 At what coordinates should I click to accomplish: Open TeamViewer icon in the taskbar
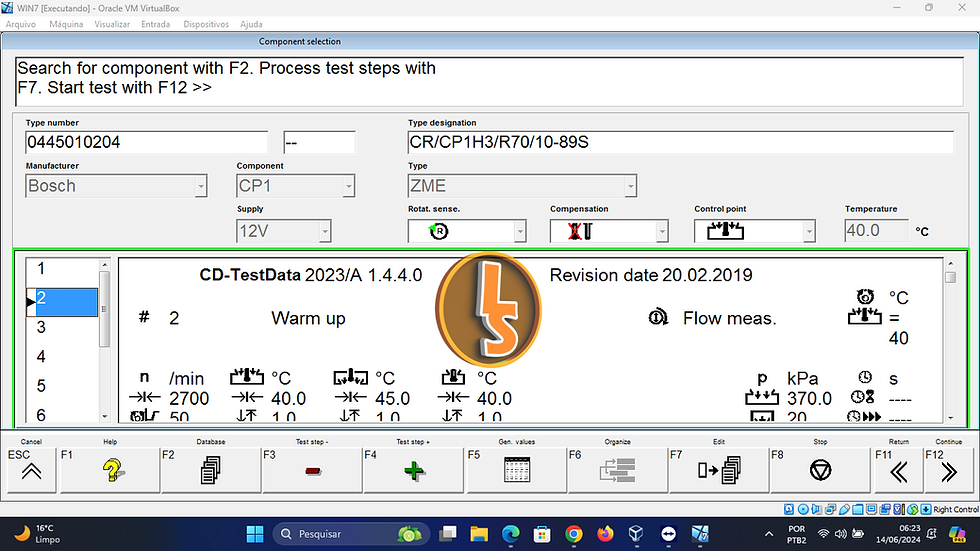[668, 534]
